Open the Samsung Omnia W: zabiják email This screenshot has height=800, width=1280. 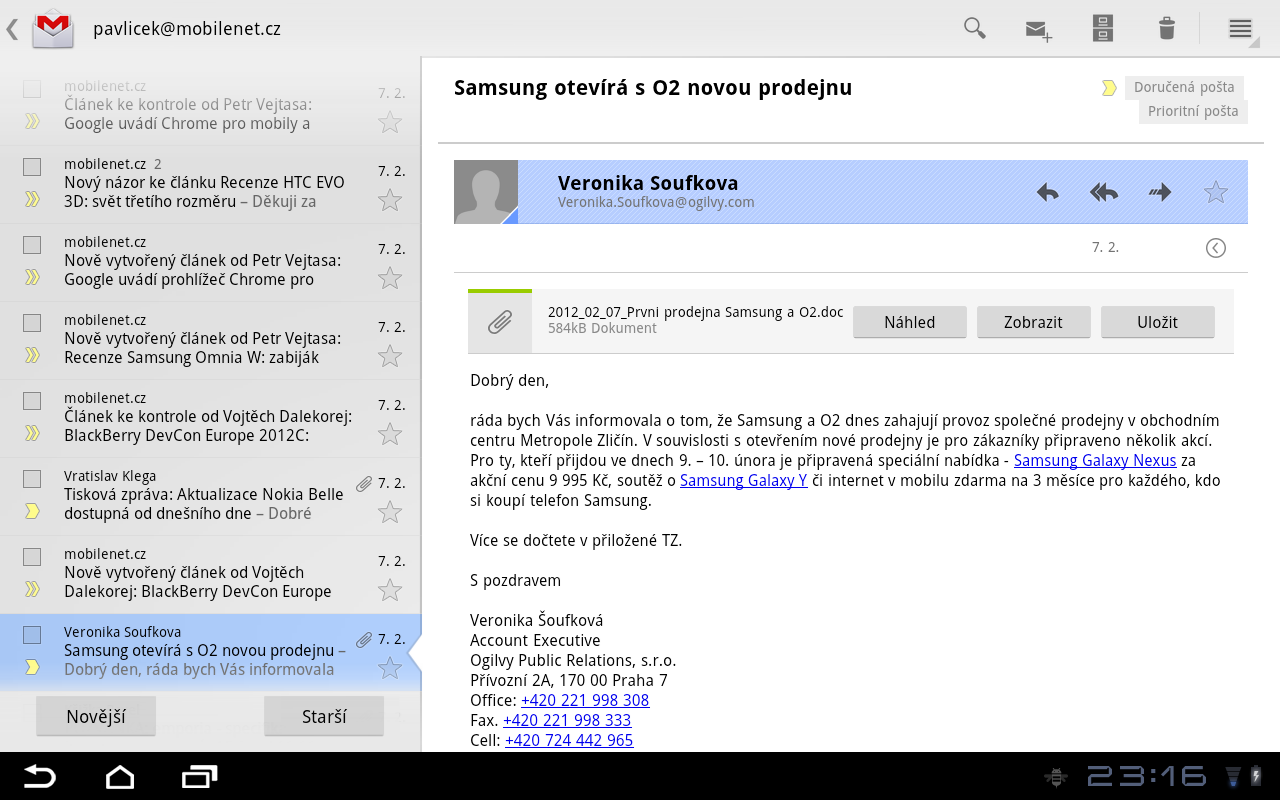[x=210, y=341]
